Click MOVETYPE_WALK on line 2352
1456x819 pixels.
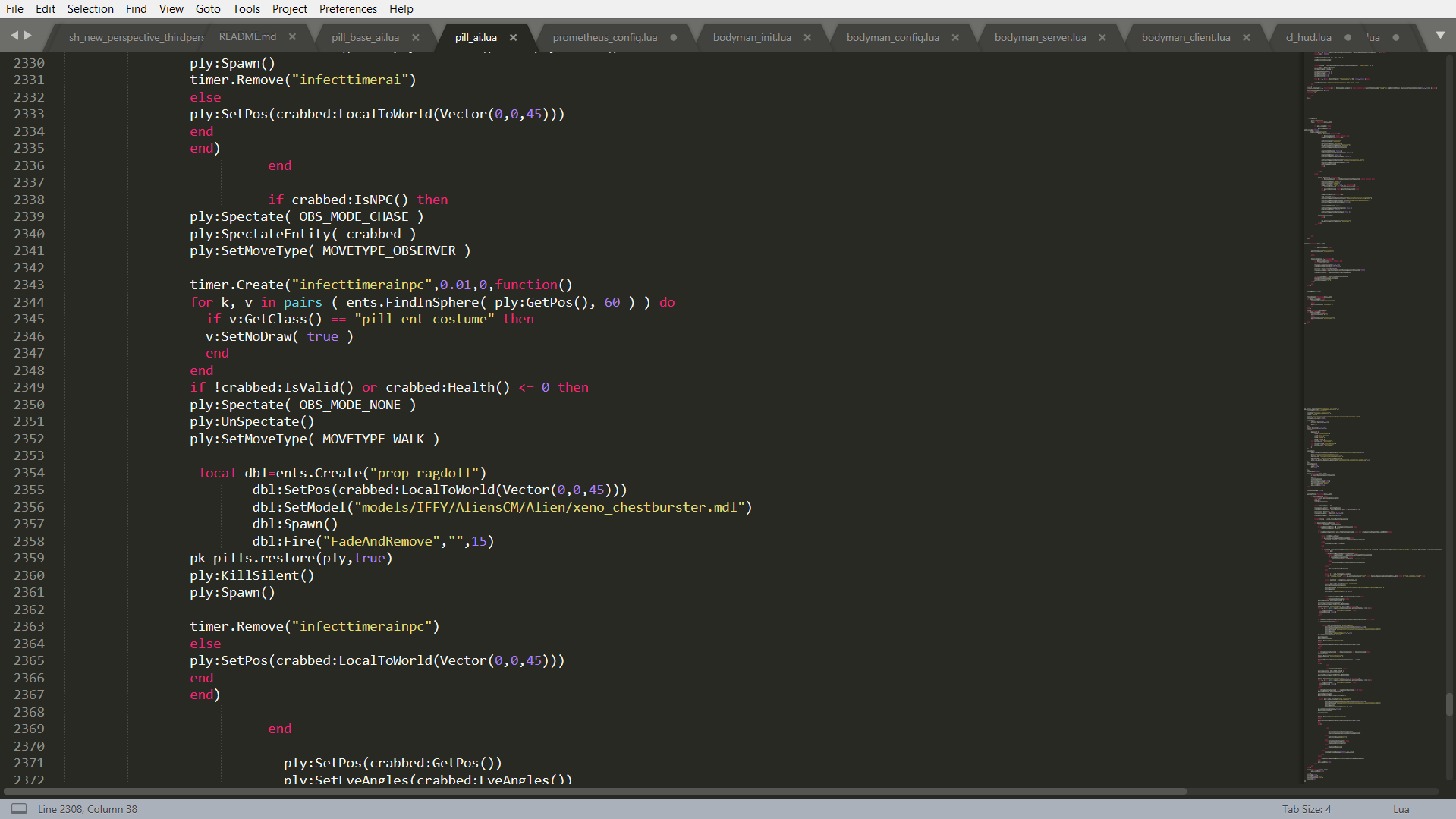click(x=373, y=439)
